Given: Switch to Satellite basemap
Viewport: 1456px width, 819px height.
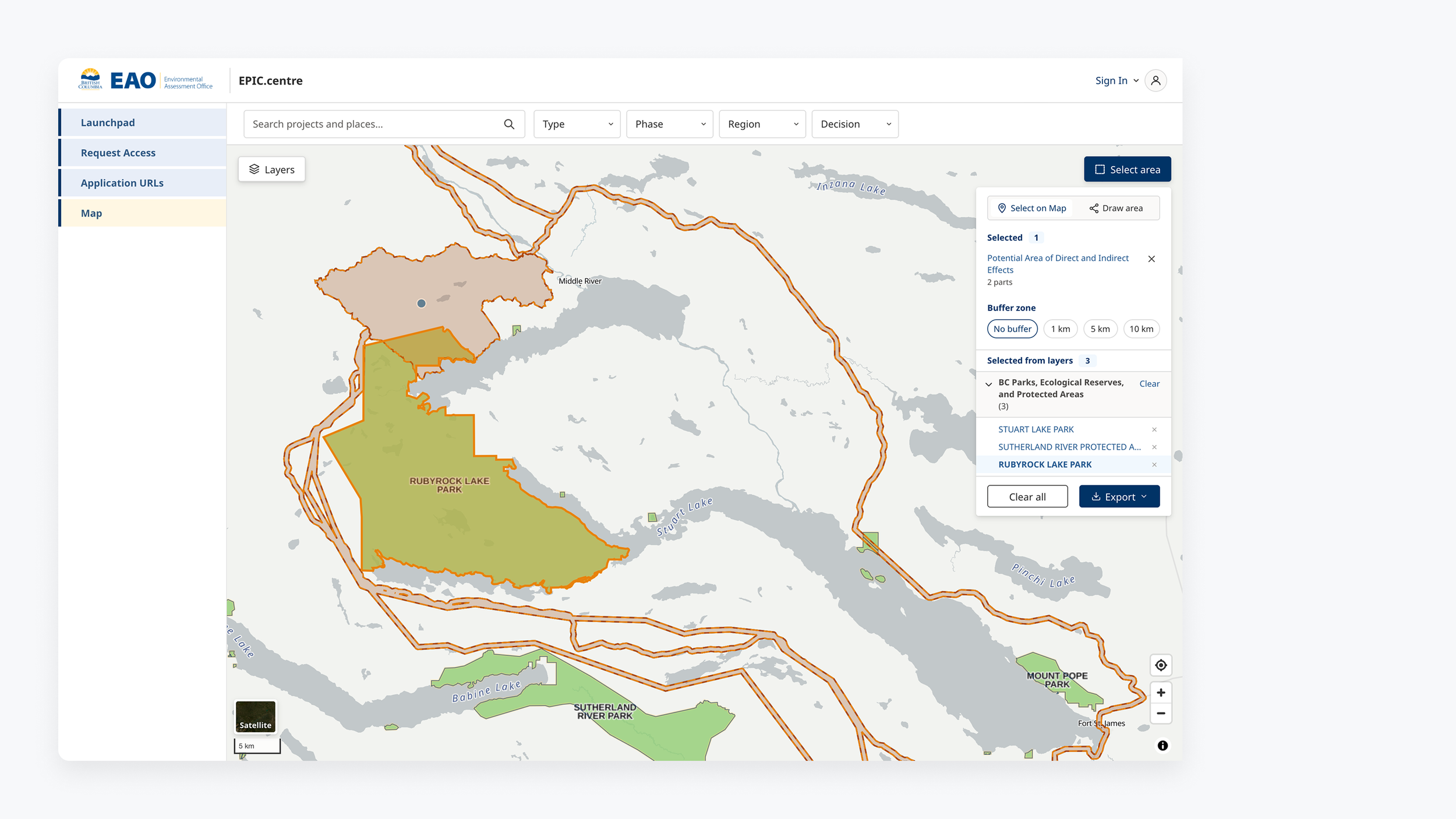Looking at the screenshot, I should (256, 716).
